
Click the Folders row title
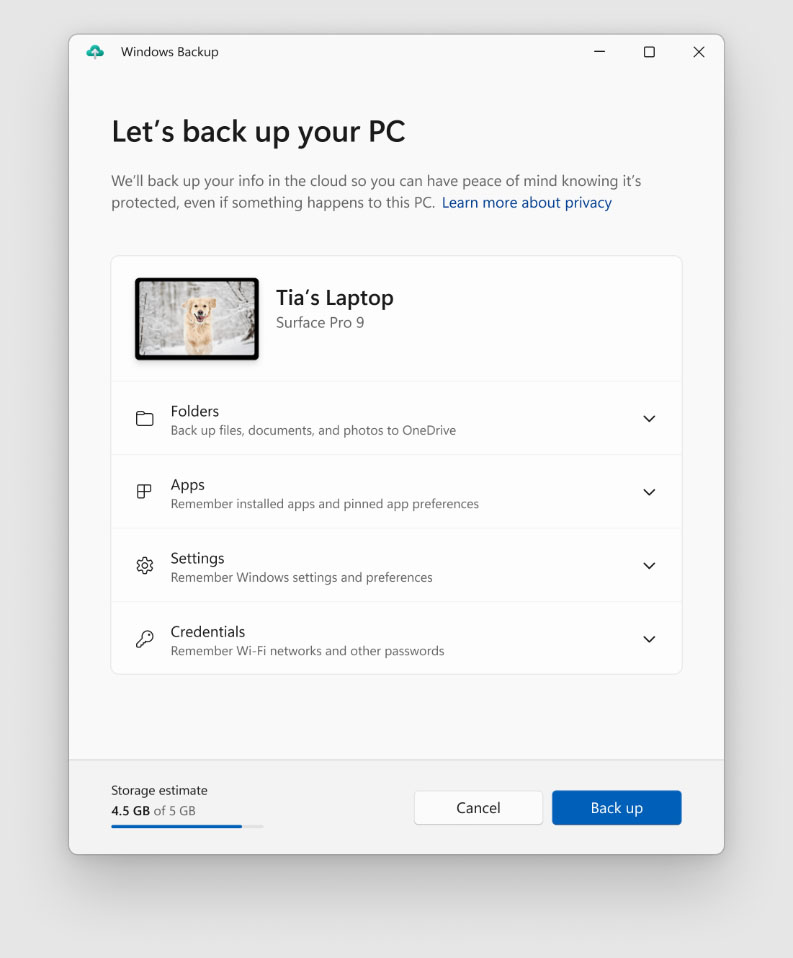195,411
